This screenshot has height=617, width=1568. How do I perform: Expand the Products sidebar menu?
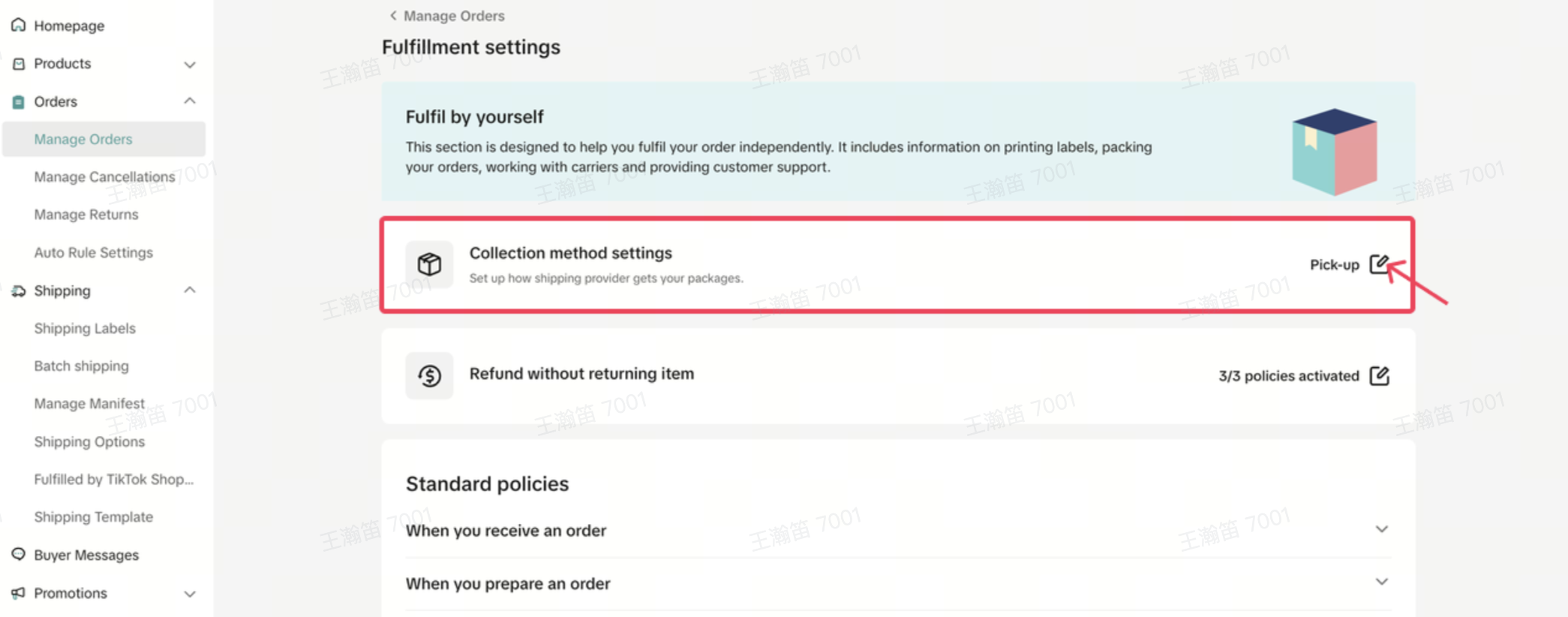(x=190, y=65)
